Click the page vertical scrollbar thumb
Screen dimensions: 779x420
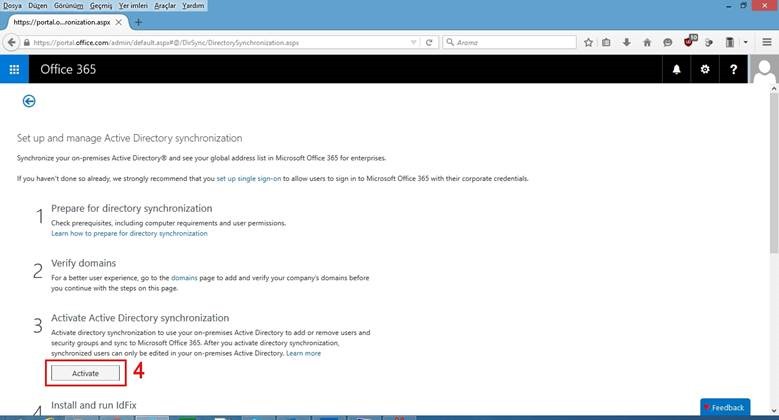click(774, 173)
